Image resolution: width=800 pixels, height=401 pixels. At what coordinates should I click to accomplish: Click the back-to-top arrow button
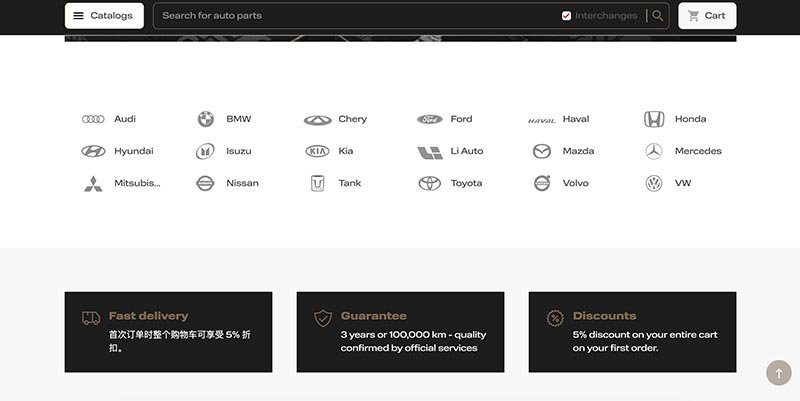(x=779, y=372)
